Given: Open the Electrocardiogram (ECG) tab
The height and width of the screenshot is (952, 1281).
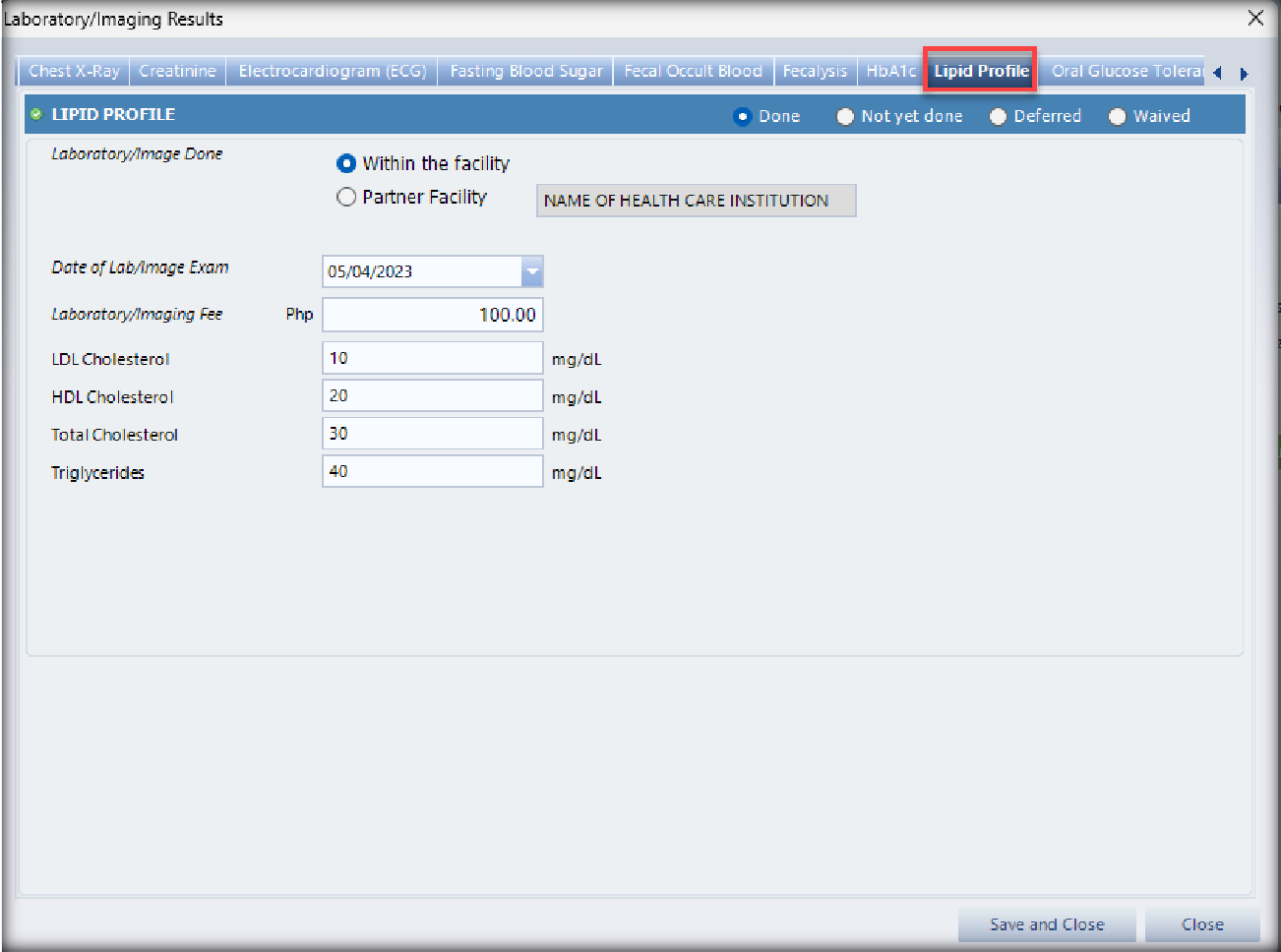Looking at the screenshot, I should click(x=332, y=71).
